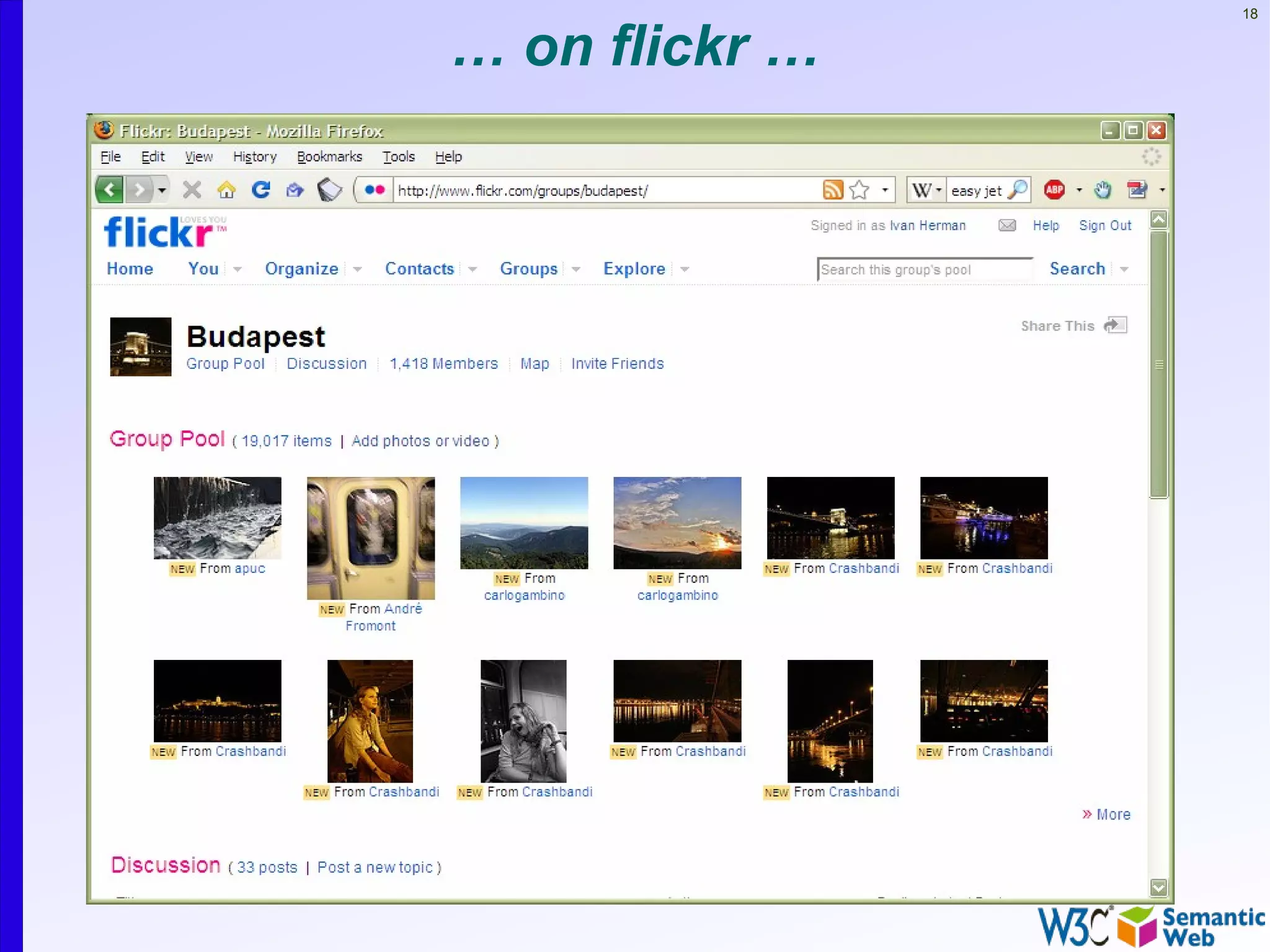Expand the Groups menu dropdown arrow
Viewport: 1270px width, 952px height.
click(575, 269)
